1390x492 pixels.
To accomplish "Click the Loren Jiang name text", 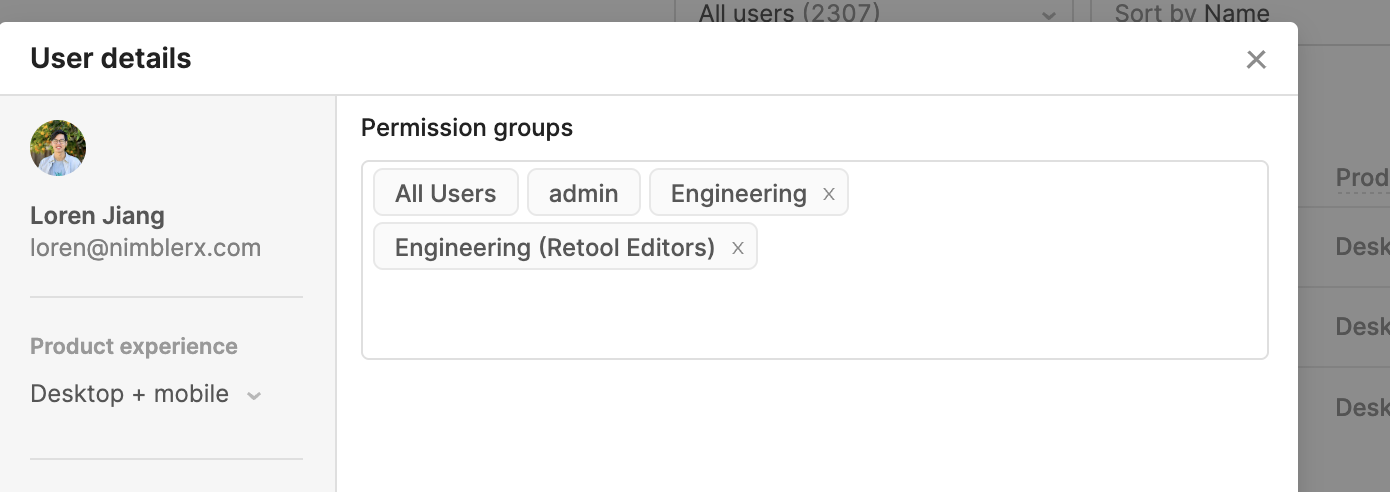I will (x=97, y=216).
